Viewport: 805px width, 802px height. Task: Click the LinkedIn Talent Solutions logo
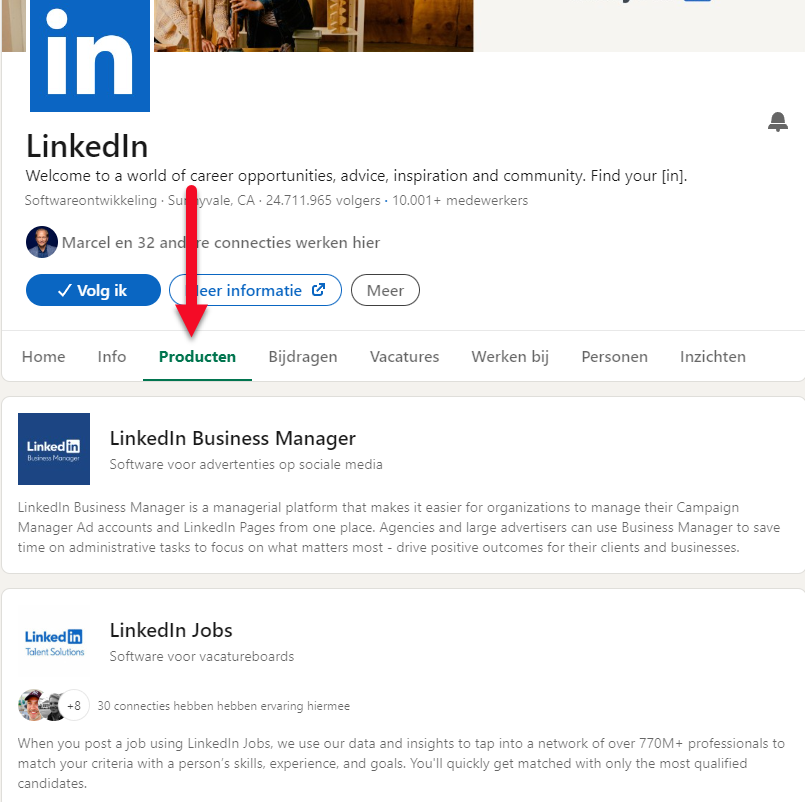(x=54, y=641)
